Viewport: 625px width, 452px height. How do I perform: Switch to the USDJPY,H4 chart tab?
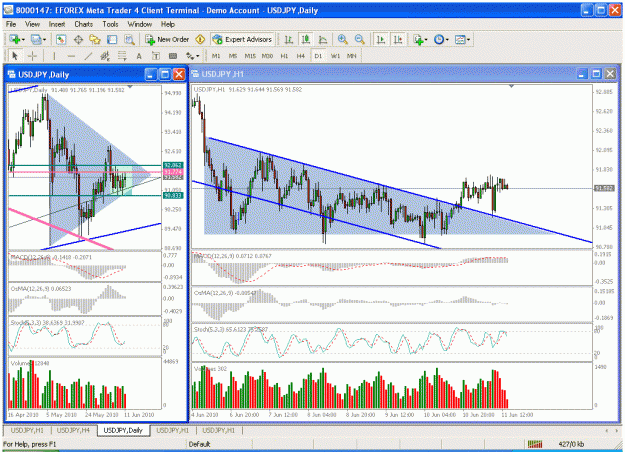73,430
